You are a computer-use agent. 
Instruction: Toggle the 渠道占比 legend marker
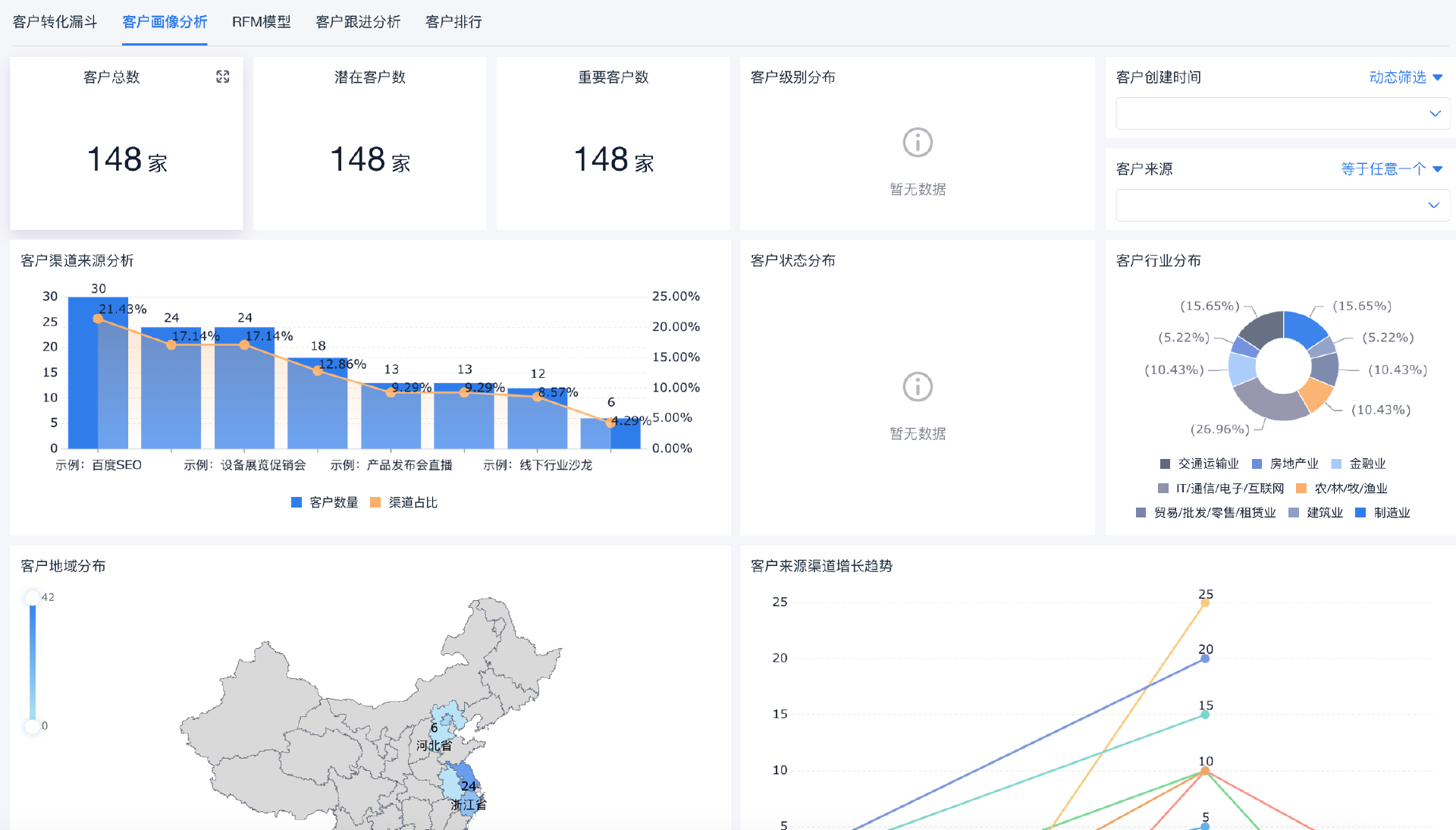(375, 502)
